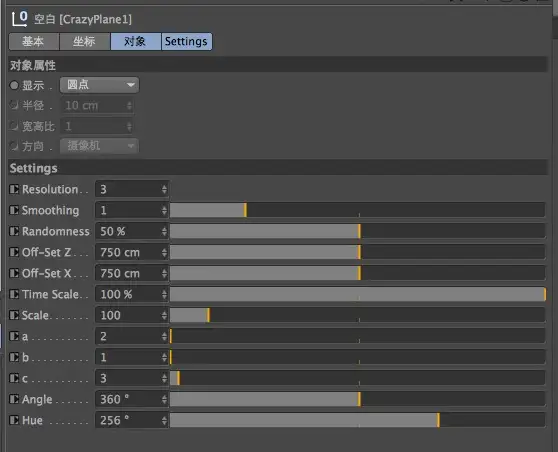
Task: Switch to the 基本 tab
Action: 34,41
